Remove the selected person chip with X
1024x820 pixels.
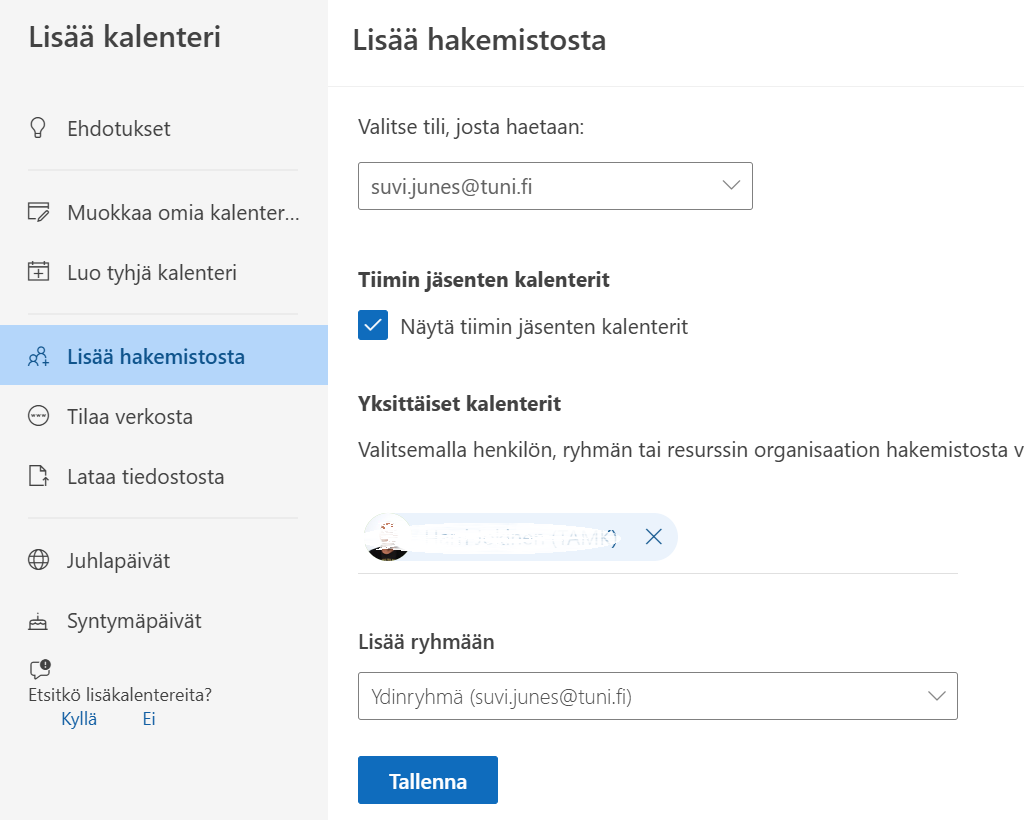coord(654,537)
